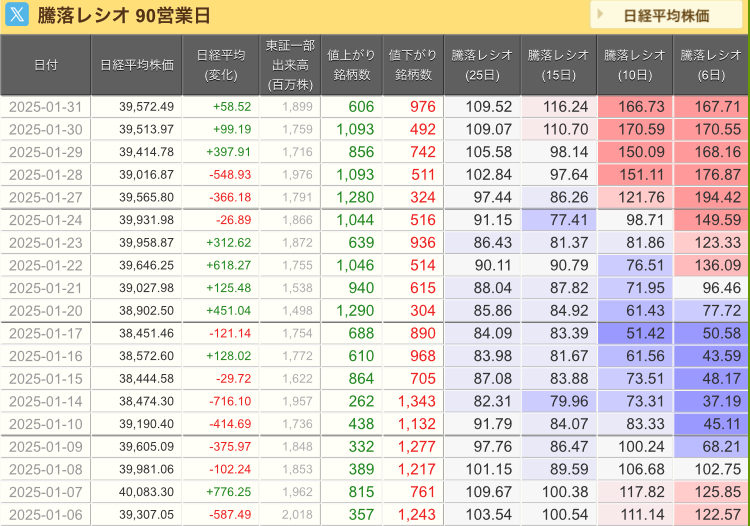Click the 値上がり銘柄数 column header

pos(352,65)
